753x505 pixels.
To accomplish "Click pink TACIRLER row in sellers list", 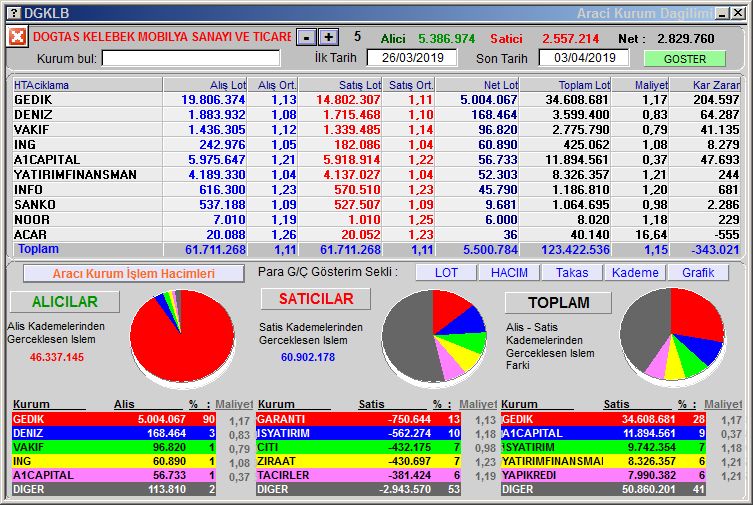I will tap(358, 475).
